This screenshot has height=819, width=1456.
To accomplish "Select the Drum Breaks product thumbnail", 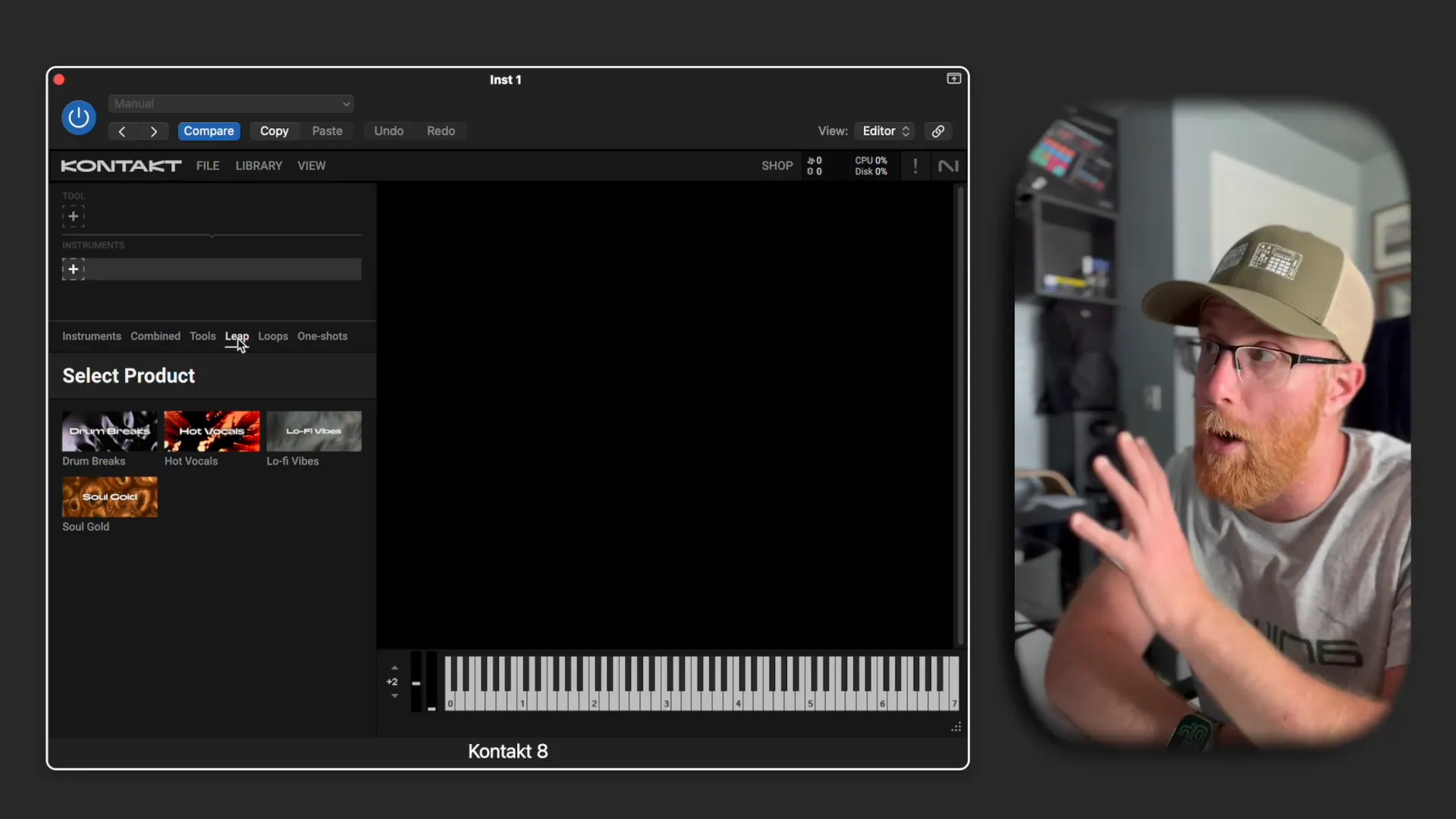I will [x=110, y=431].
